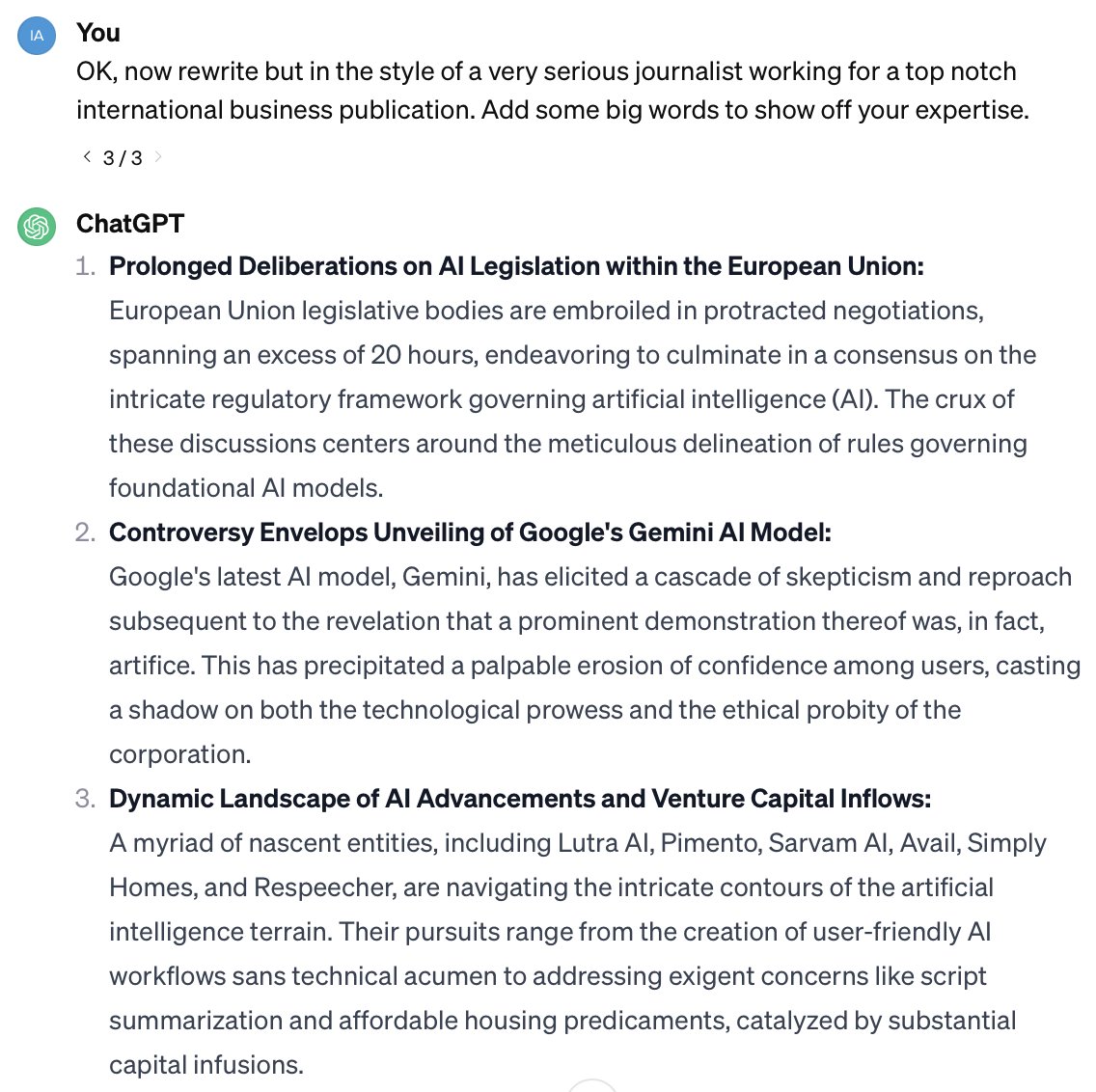Click list number 2 marker

pos(85,532)
